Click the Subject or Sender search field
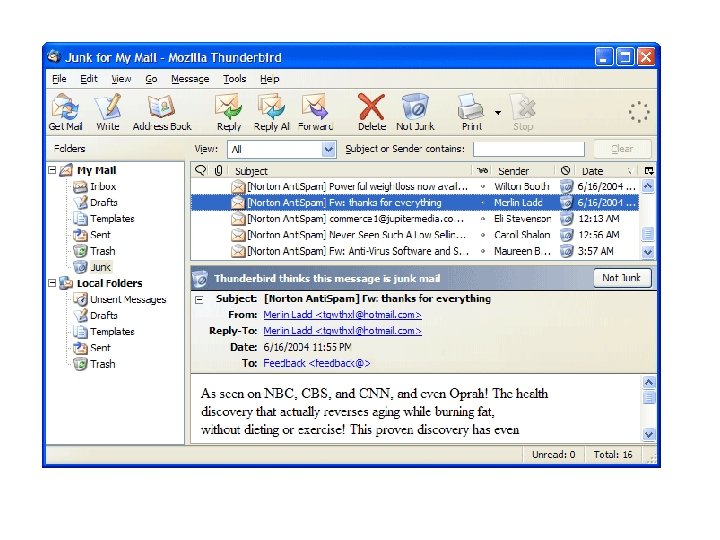 (529, 149)
